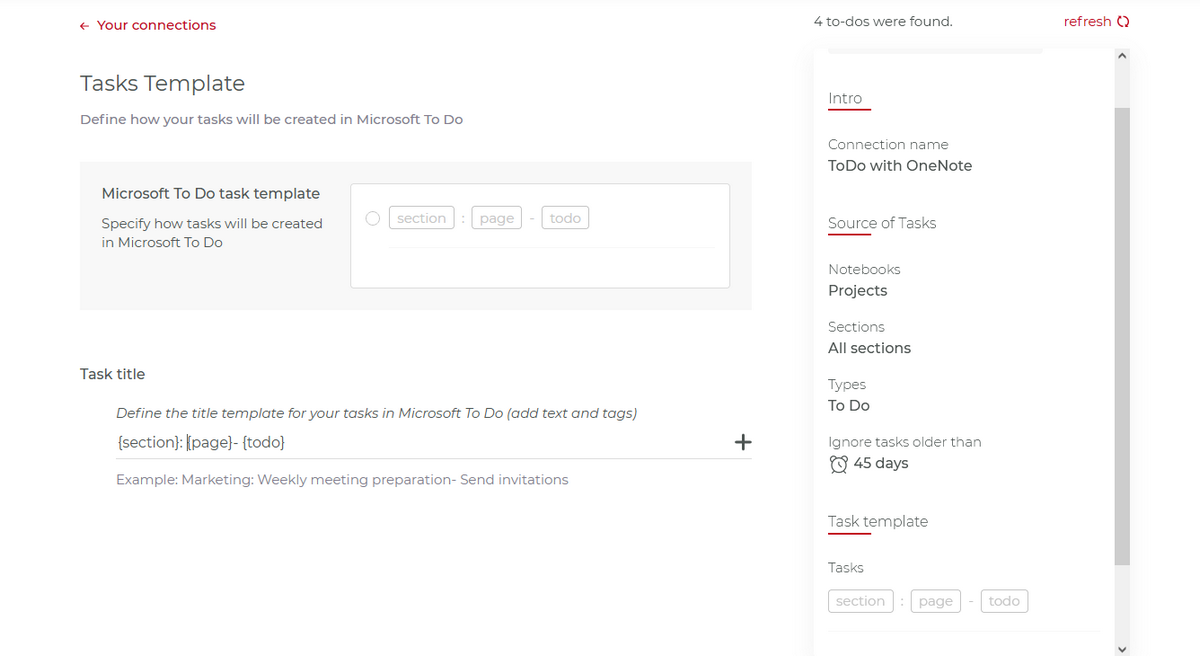Click '4 to-dos were found.' text
This screenshot has height=656, width=1200.
[883, 21]
